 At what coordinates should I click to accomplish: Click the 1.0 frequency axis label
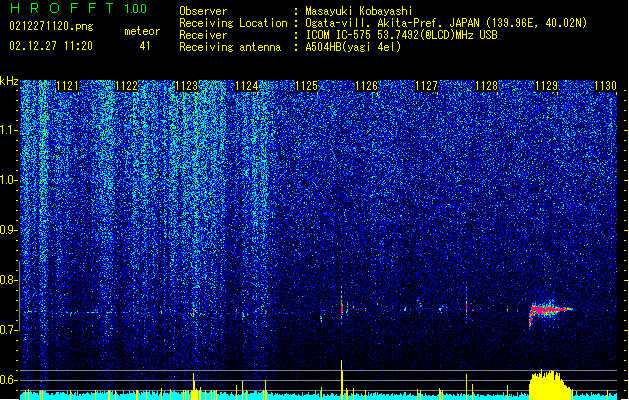coord(9,180)
